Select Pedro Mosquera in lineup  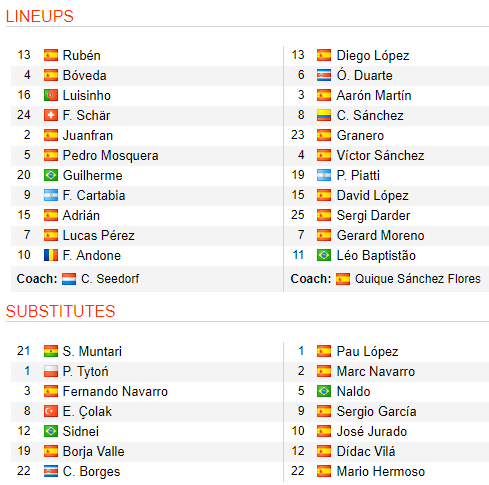click(111, 156)
